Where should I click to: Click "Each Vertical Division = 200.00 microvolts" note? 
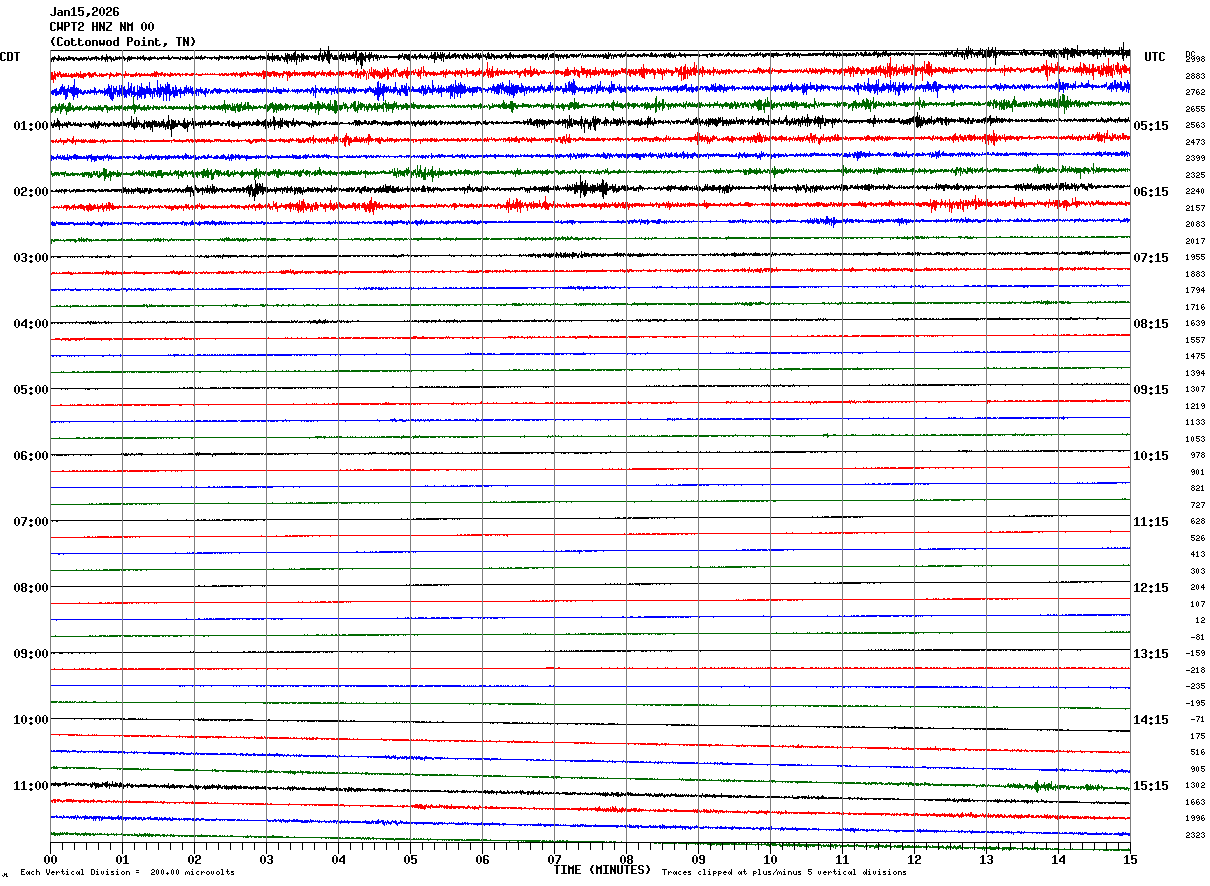click(x=127, y=873)
